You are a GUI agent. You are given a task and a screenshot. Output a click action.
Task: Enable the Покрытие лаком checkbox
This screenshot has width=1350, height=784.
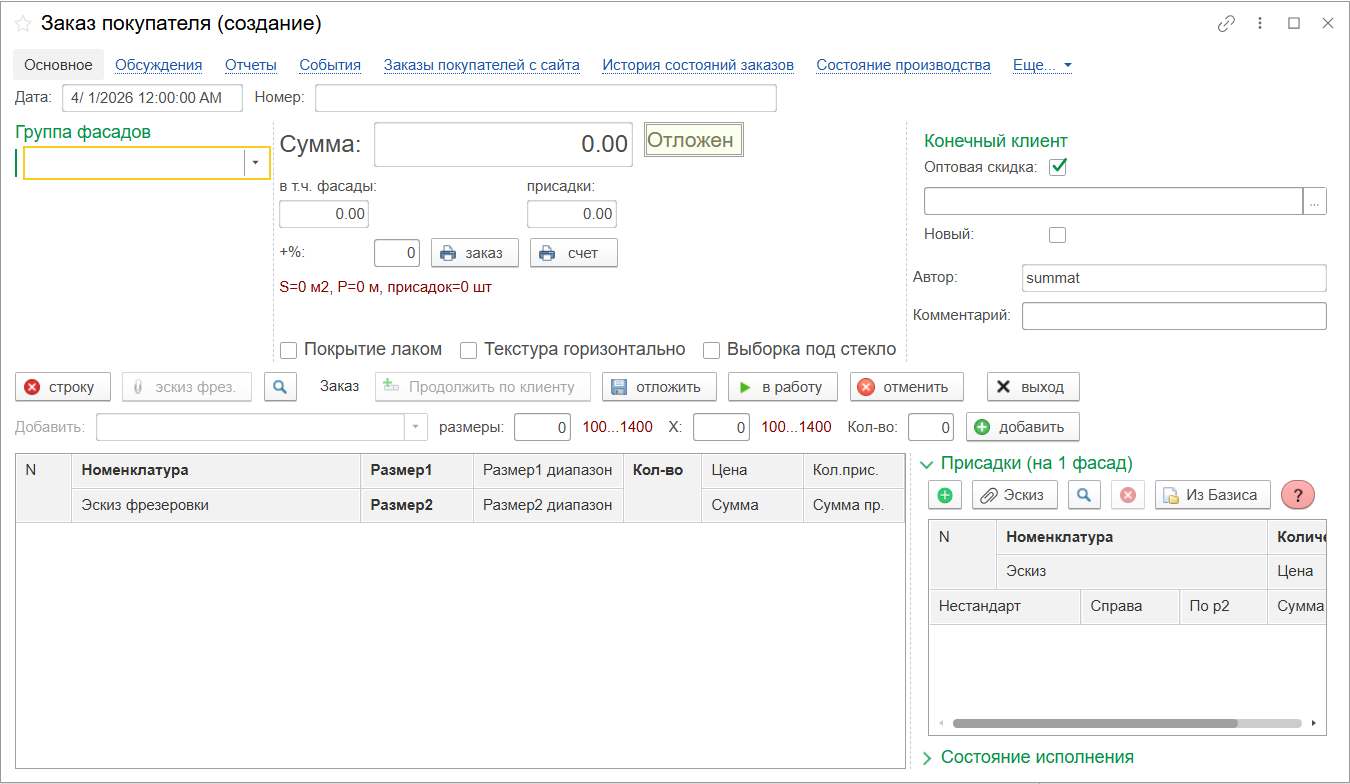point(289,350)
